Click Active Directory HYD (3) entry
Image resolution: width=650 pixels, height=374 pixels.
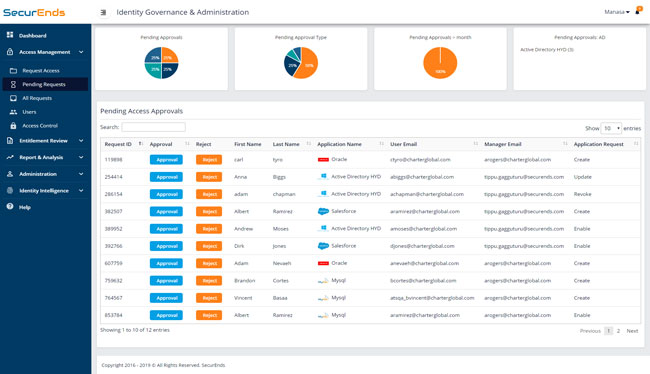point(547,50)
